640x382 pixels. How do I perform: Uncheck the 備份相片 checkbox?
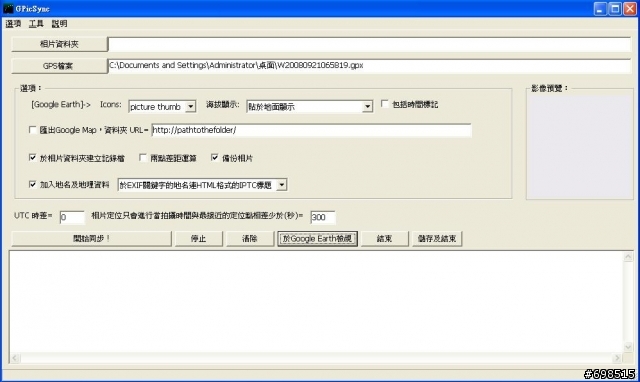coord(215,158)
